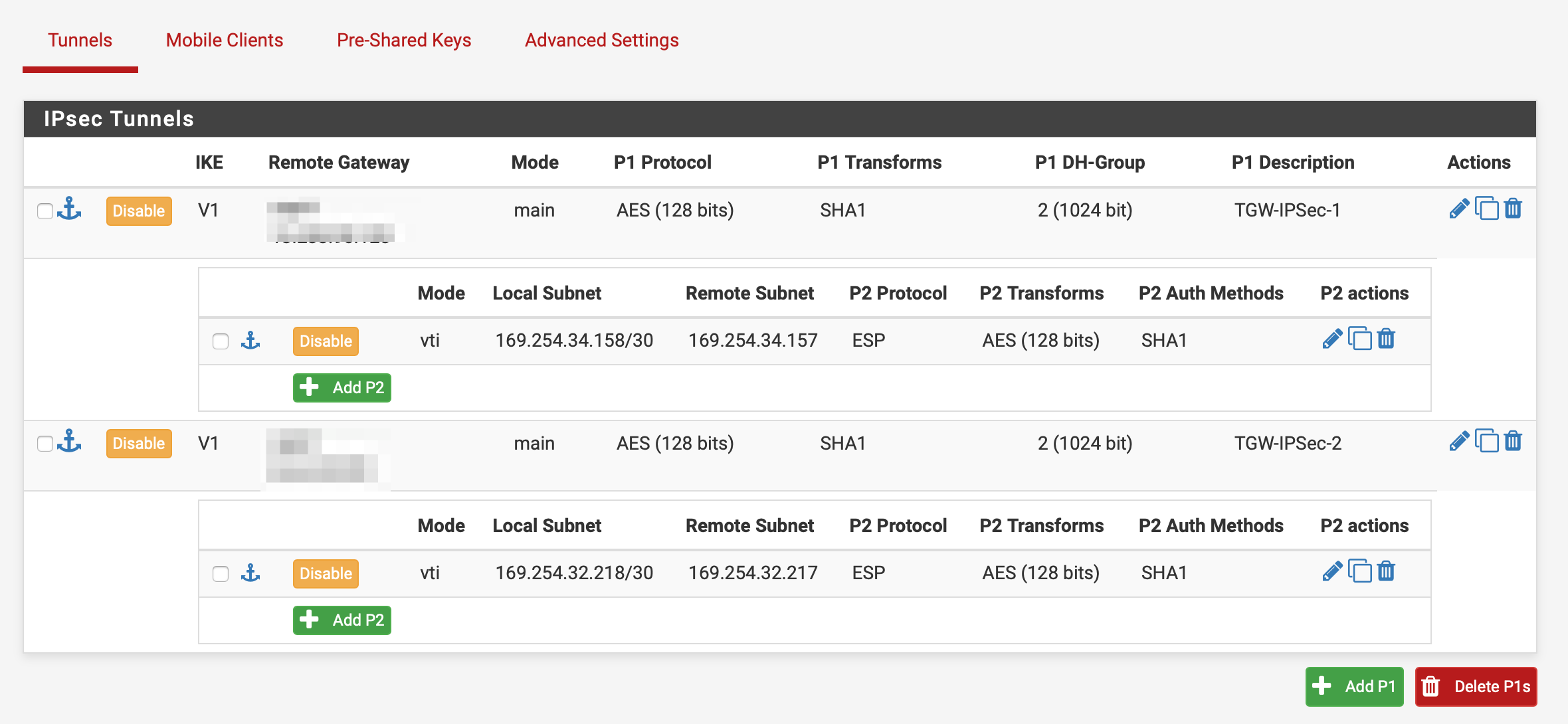Switch to the Mobile Clients tab

(225, 41)
